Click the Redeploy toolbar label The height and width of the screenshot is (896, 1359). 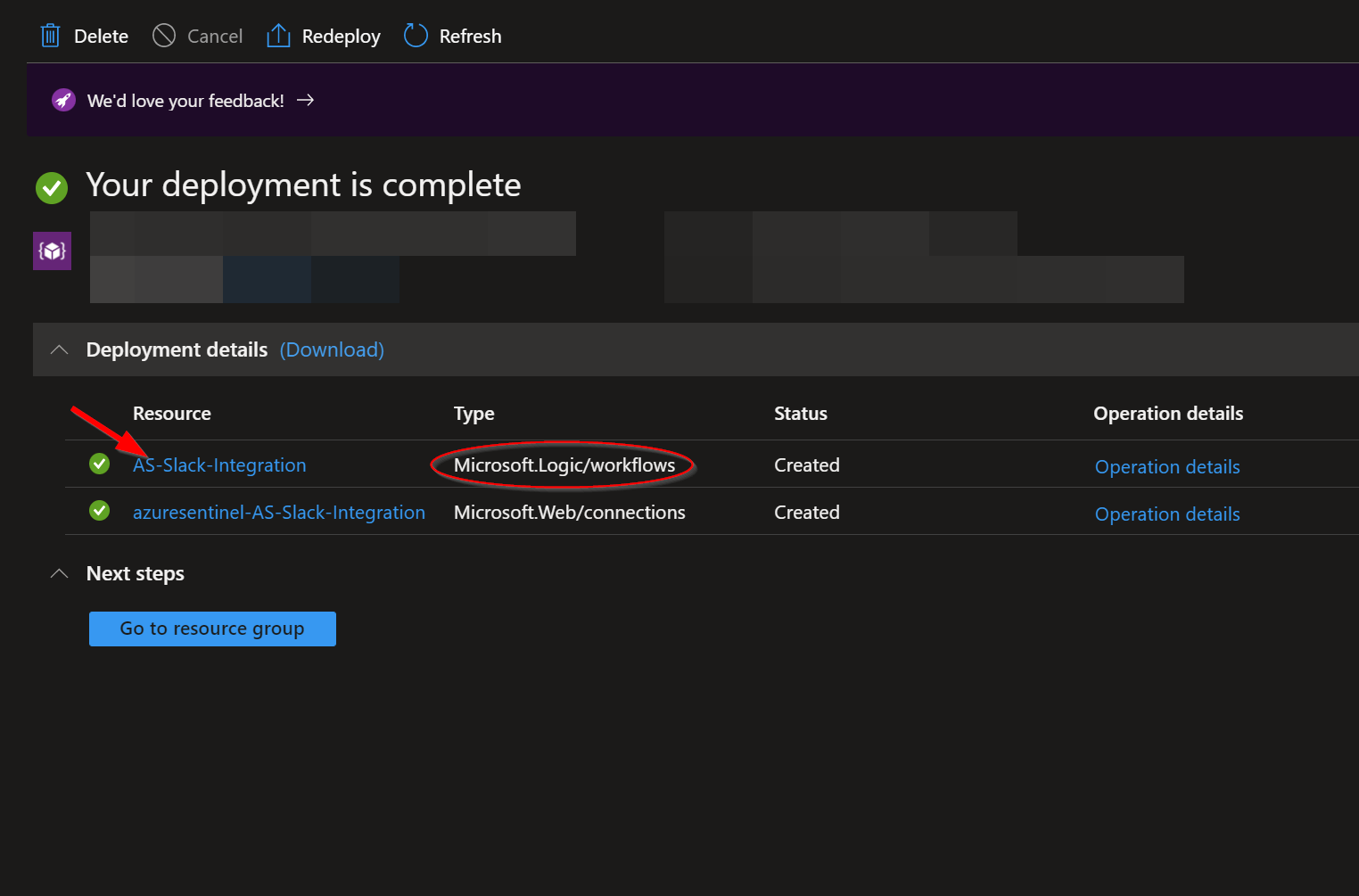pyautogui.click(x=341, y=37)
